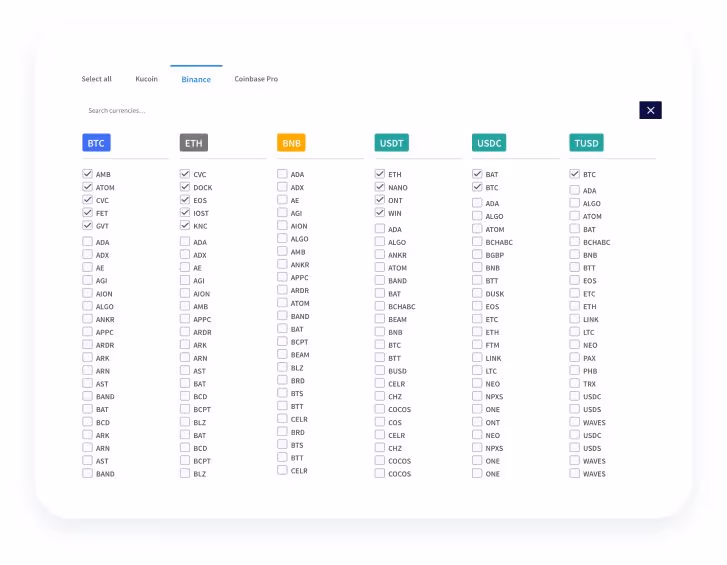Select all exchanges via Select all
The image size is (727, 565).
pyautogui.click(x=96, y=79)
